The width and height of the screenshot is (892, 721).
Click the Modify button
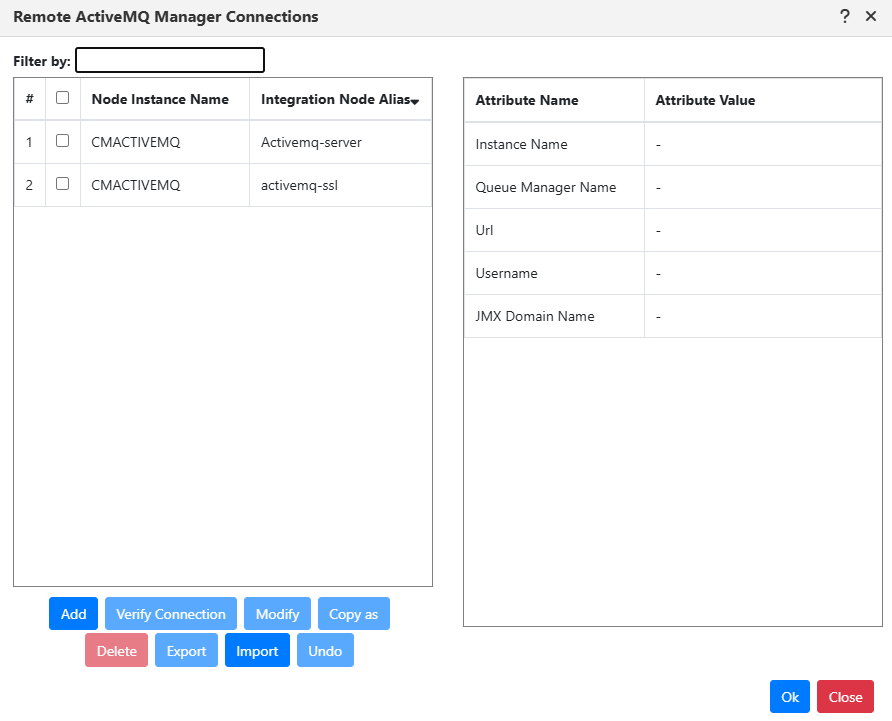pyautogui.click(x=278, y=614)
